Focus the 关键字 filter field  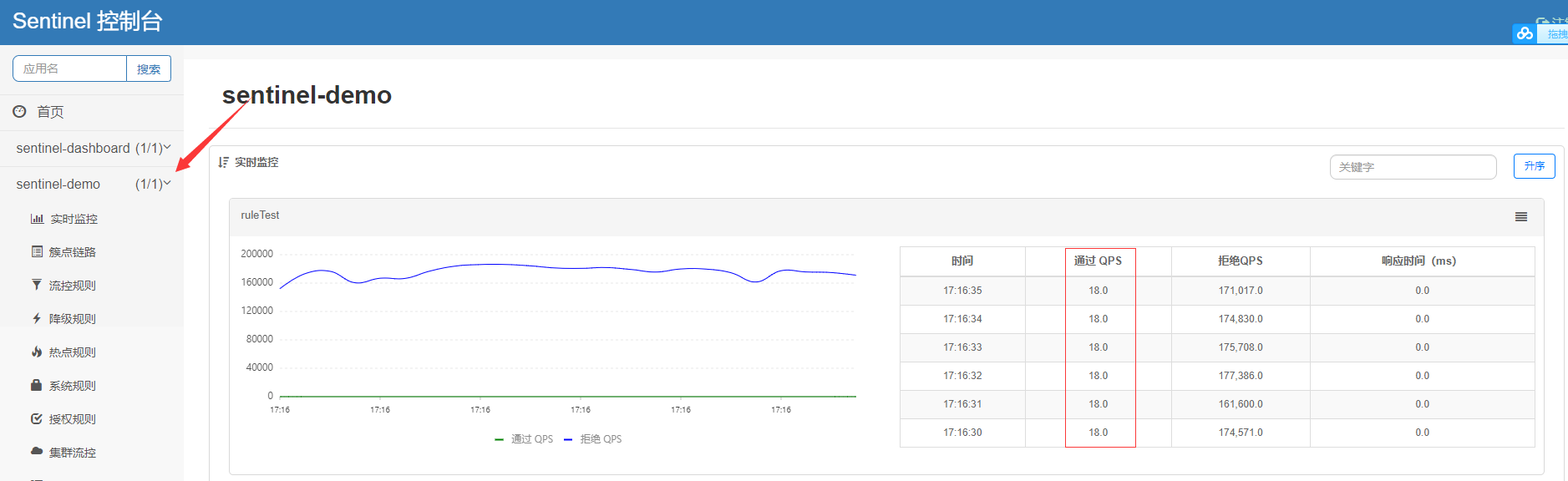click(x=1413, y=167)
